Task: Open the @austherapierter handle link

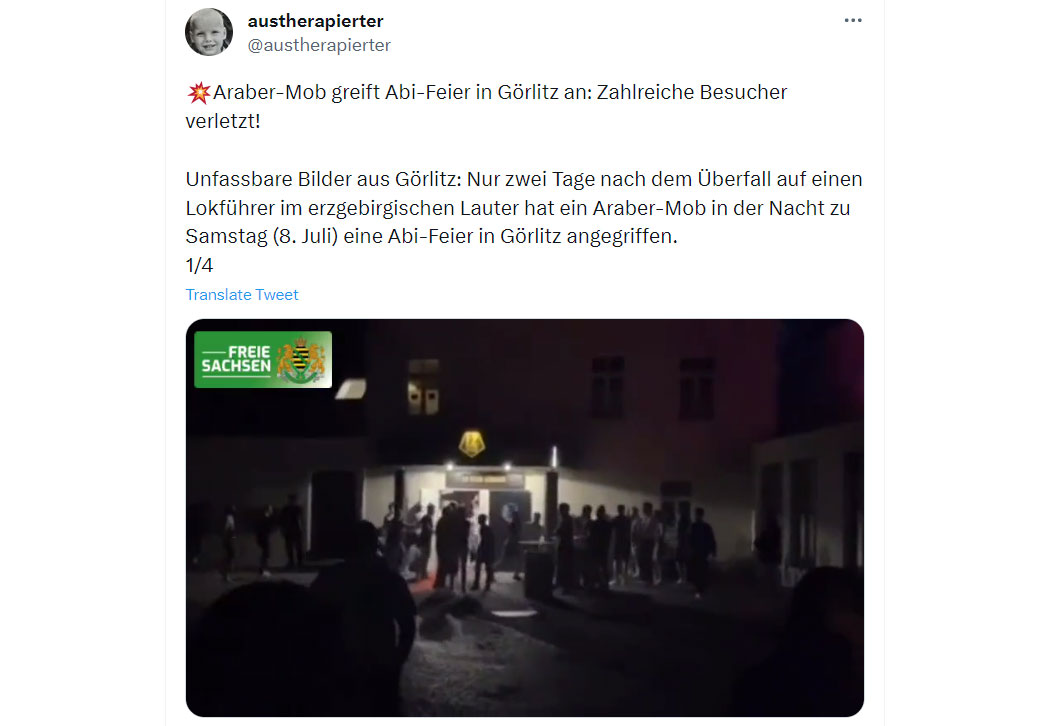Action: click(319, 45)
